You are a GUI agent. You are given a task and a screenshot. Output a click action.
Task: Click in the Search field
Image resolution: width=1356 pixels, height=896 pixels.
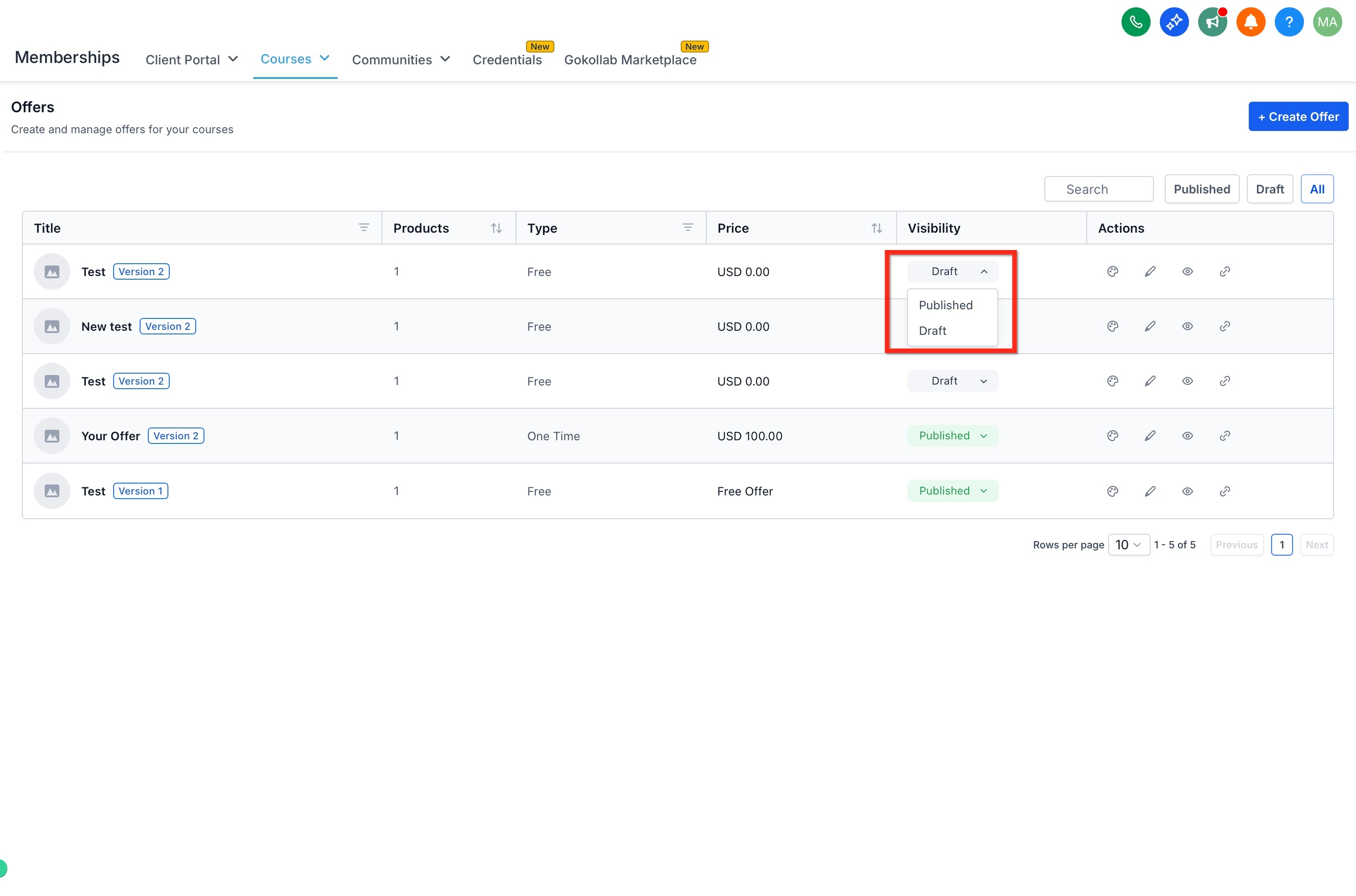point(1098,189)
